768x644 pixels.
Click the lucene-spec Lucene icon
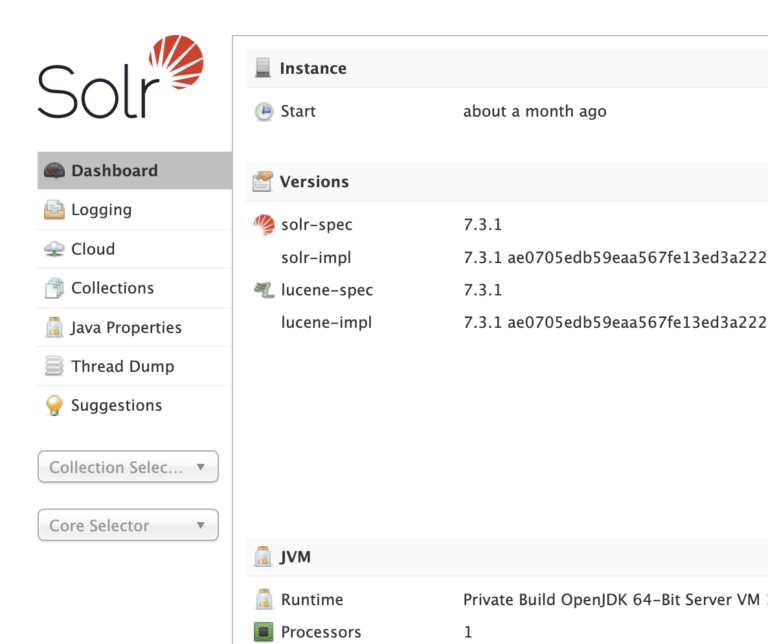click(x=264, y=290)
